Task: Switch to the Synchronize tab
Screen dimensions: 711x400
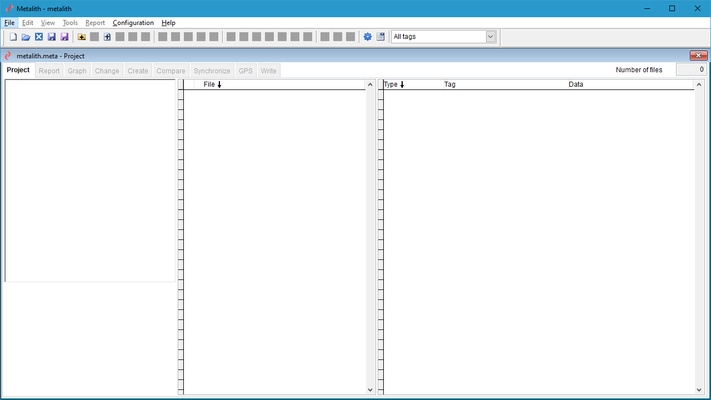Action: point(212,71)
